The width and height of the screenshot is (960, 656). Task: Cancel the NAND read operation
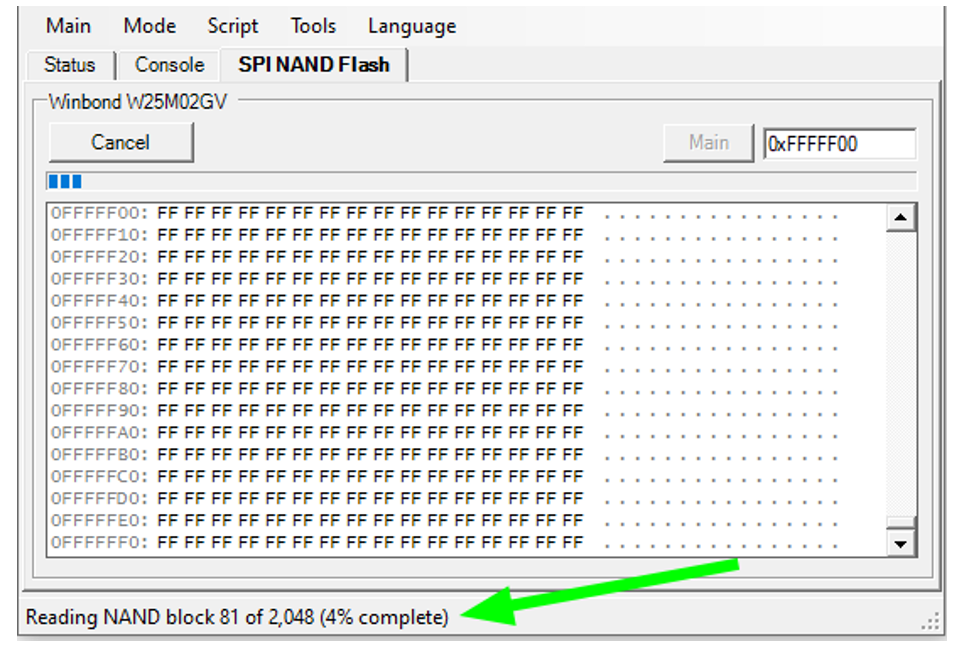pyautogui.click(x=121, y=143)
